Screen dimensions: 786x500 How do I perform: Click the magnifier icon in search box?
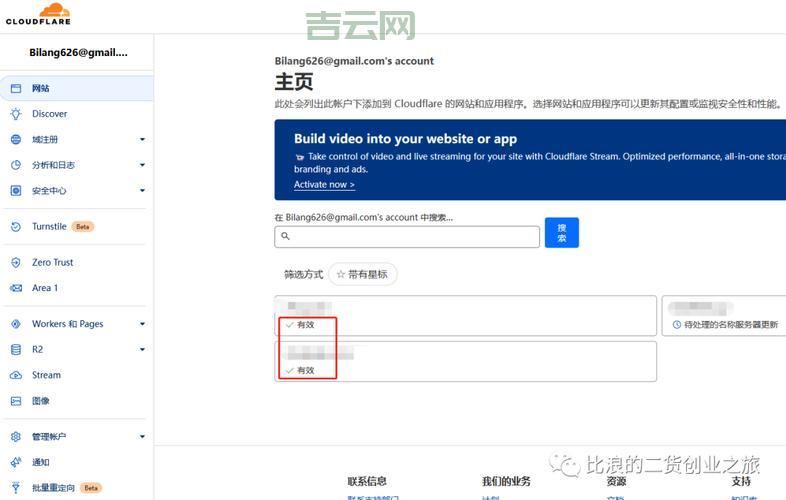pos(285,236)
